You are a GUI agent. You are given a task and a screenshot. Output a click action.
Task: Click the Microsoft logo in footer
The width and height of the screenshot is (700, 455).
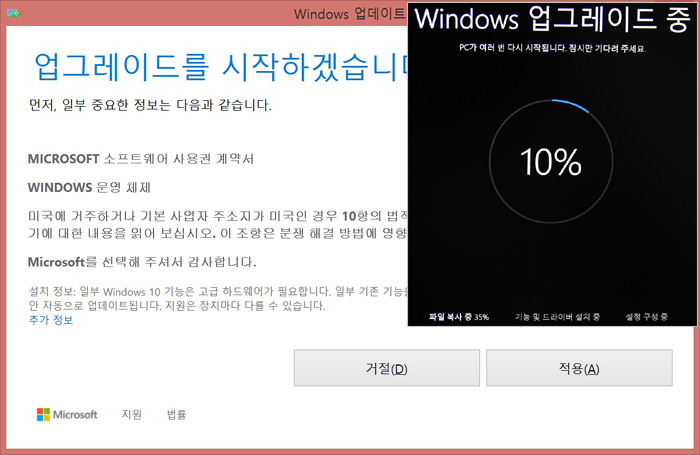67,414
